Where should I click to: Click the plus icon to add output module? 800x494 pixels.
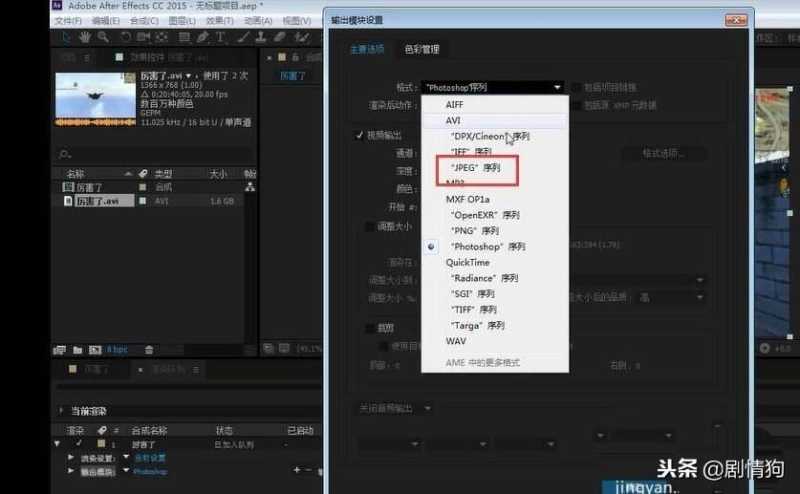pos(297,470)
